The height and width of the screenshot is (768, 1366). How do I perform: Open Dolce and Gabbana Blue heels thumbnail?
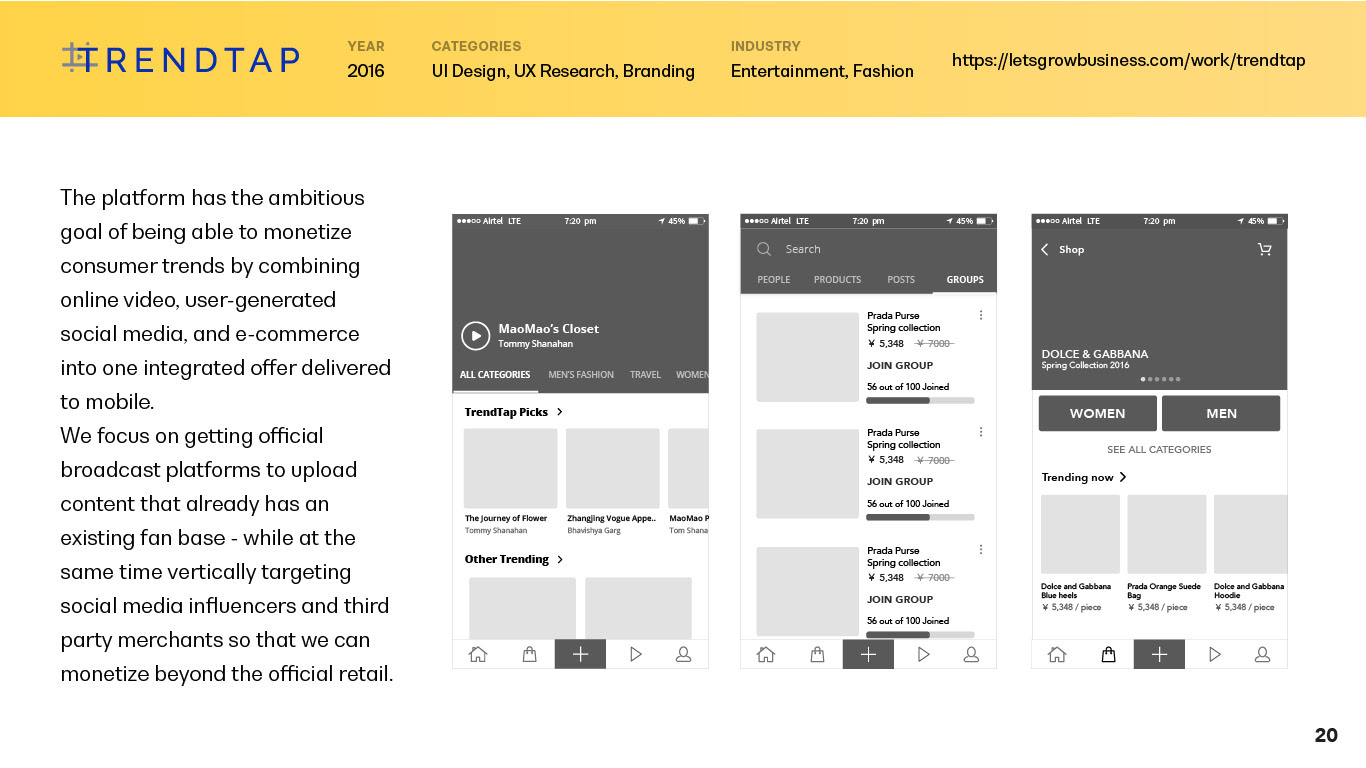[1080, 534]
